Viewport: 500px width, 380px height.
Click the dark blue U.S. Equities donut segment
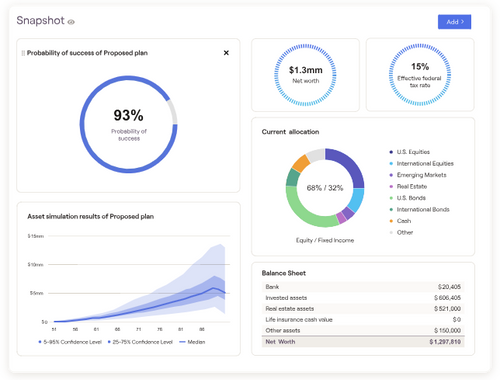[350, 165]
